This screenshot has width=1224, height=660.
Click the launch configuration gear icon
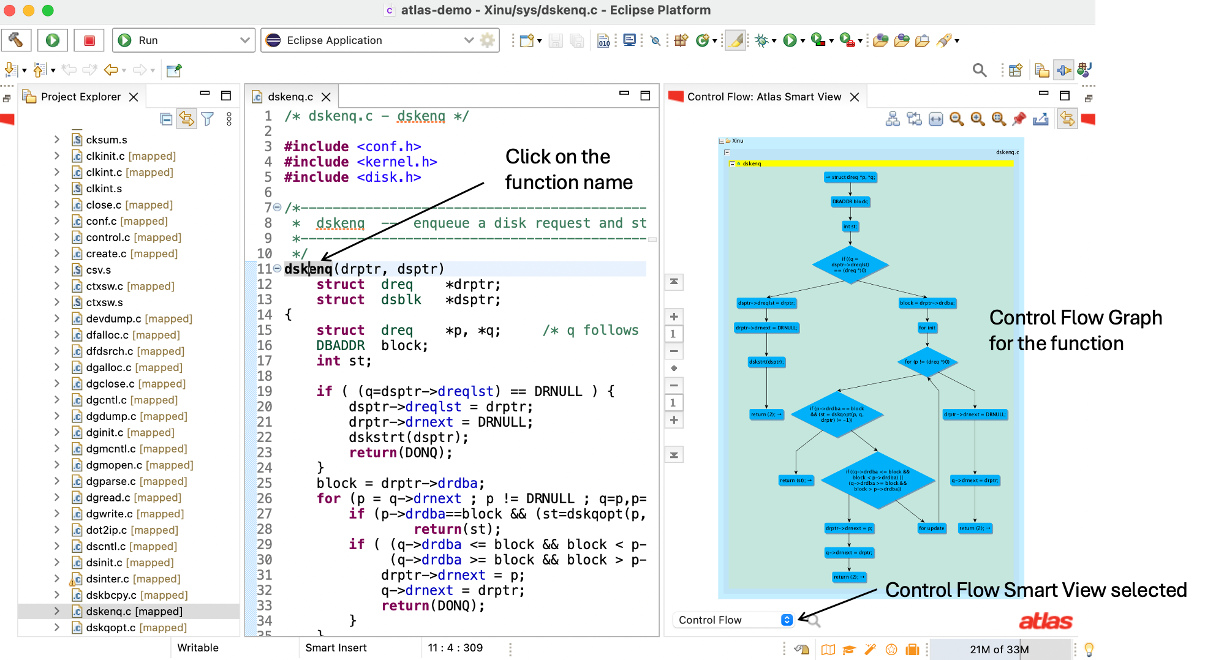click(487, 40)
